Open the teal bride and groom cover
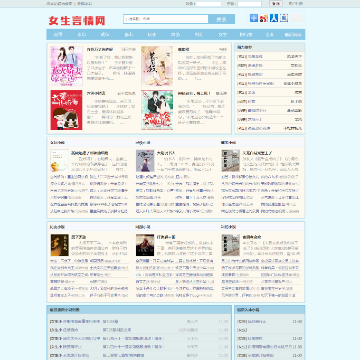This screenshot has width=360, height=360. (157, 110)
